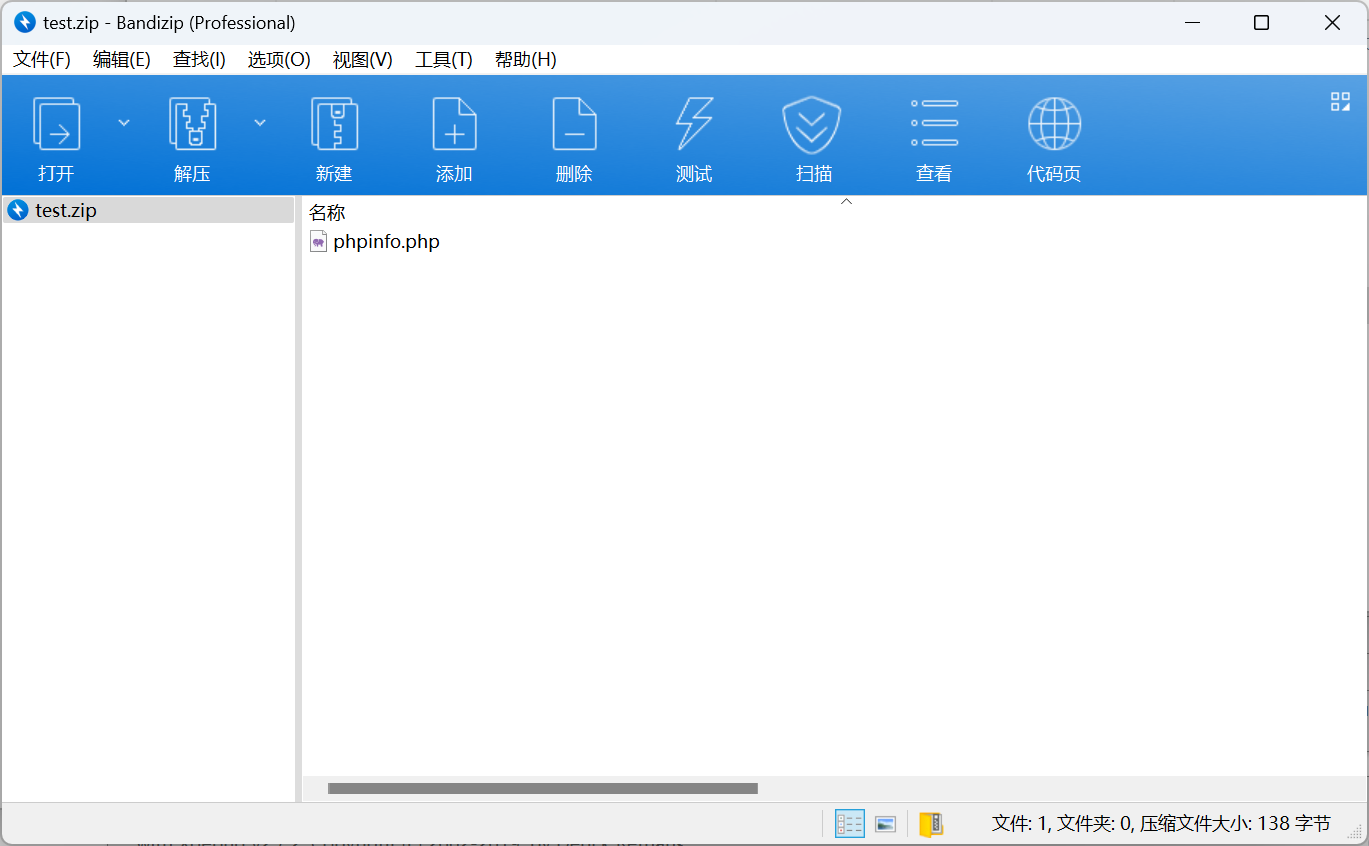Close the Bandizip window
This screenshot has height=846, width=1369.
click(x=1332, y=22)
